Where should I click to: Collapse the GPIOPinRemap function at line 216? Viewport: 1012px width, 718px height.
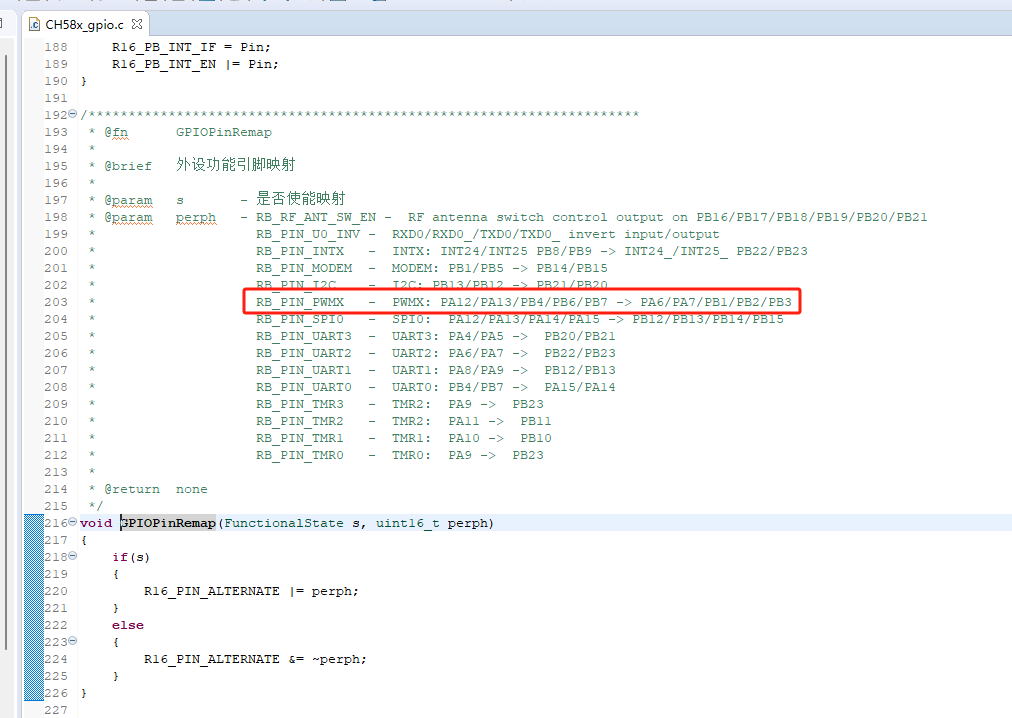pyautogui.click(x=72, y=523)
